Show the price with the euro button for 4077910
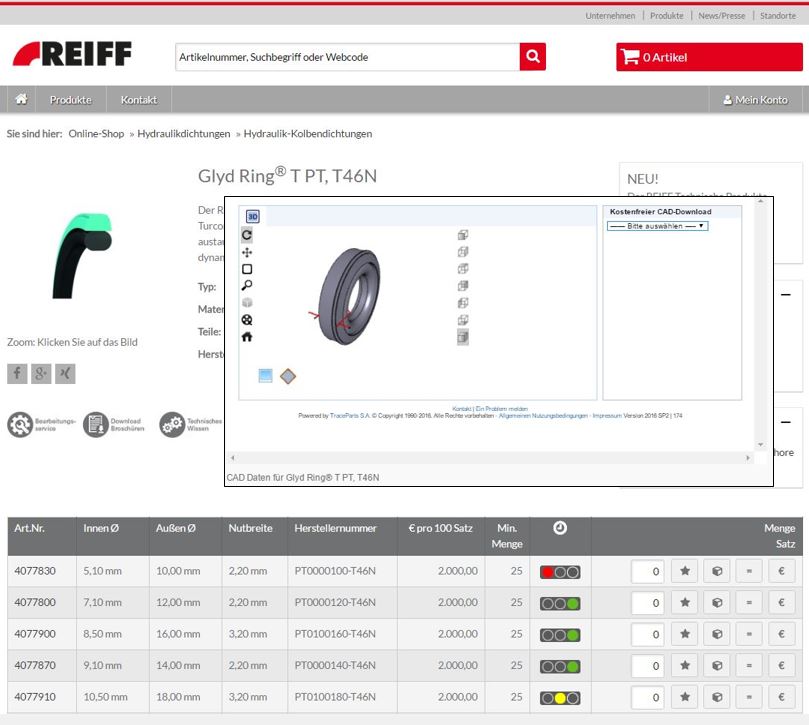Image resolution: width=809 pixels, height=725 pixels. click(781, 696)
